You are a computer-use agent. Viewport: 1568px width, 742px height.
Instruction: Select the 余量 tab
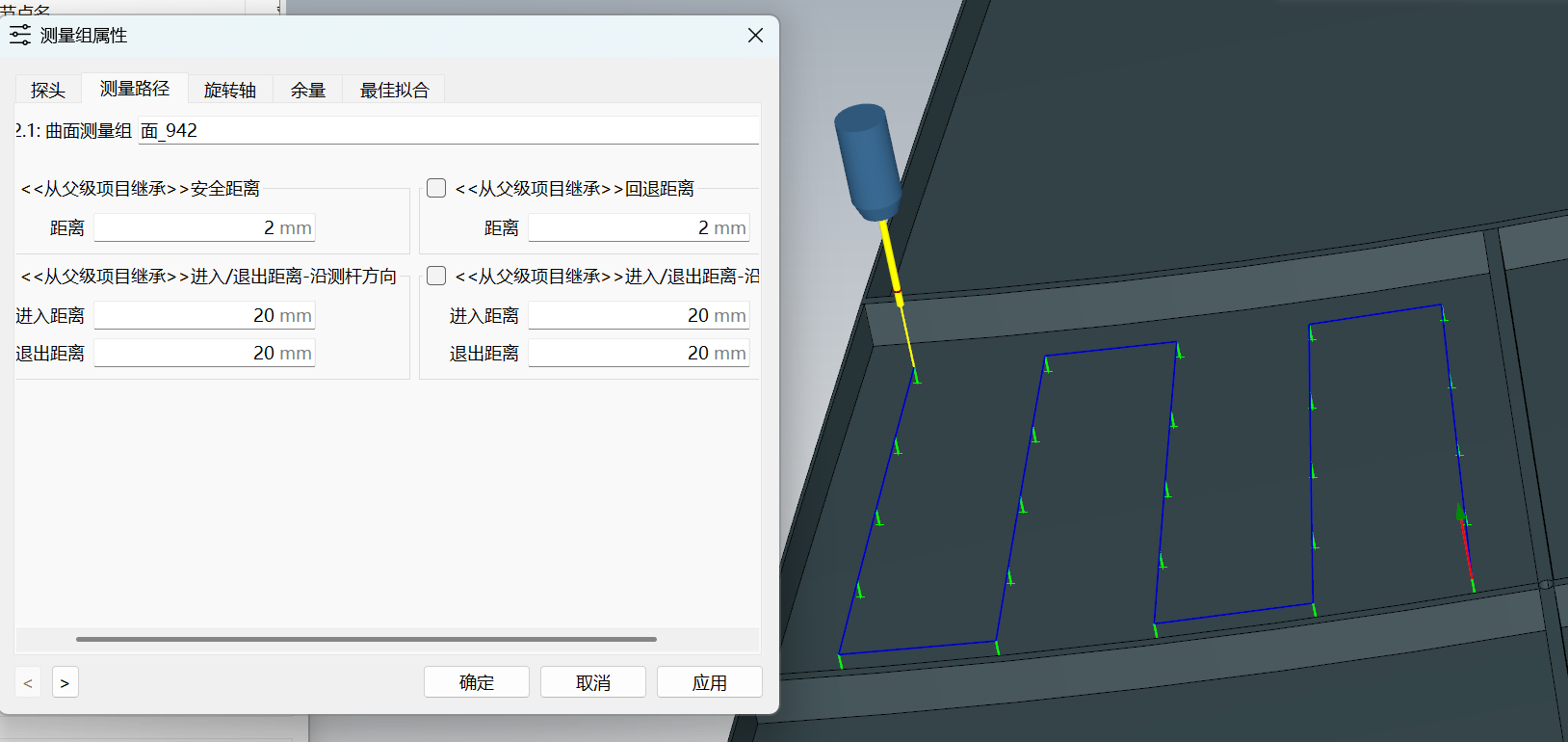tap(308, 90)
